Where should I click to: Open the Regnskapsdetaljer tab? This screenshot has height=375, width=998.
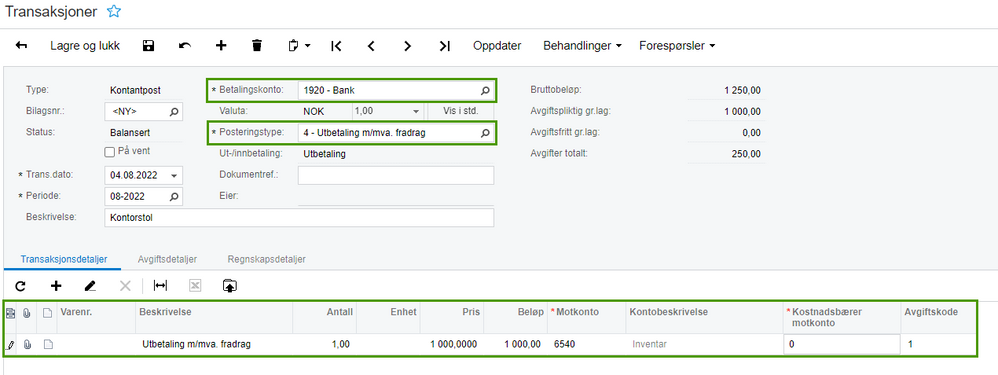tap(267, 259)
